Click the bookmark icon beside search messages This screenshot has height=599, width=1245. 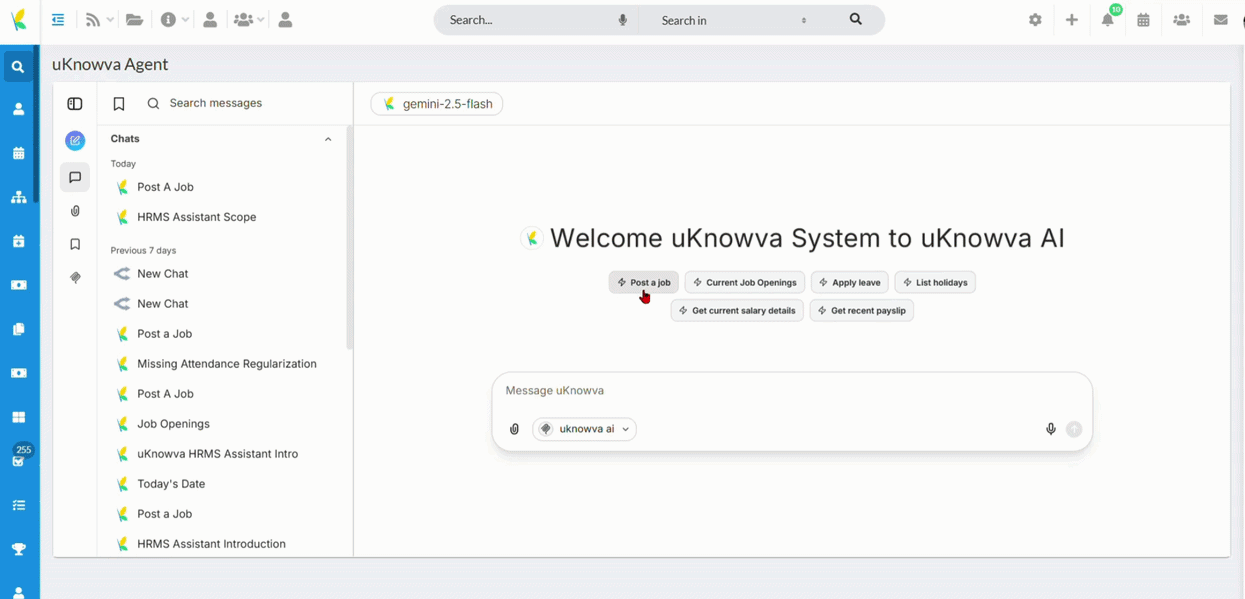tap(119, 104)
